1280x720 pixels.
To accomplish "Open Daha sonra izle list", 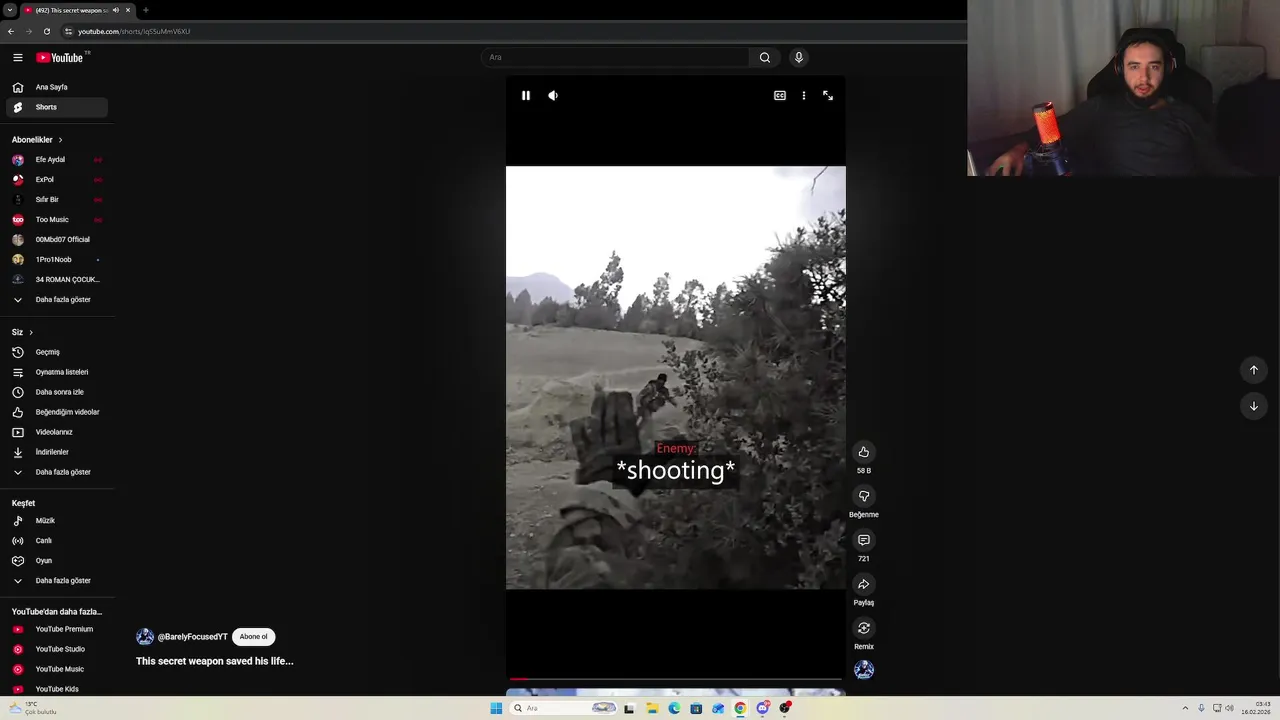I will pyautogui.click(x=57, y=392).
